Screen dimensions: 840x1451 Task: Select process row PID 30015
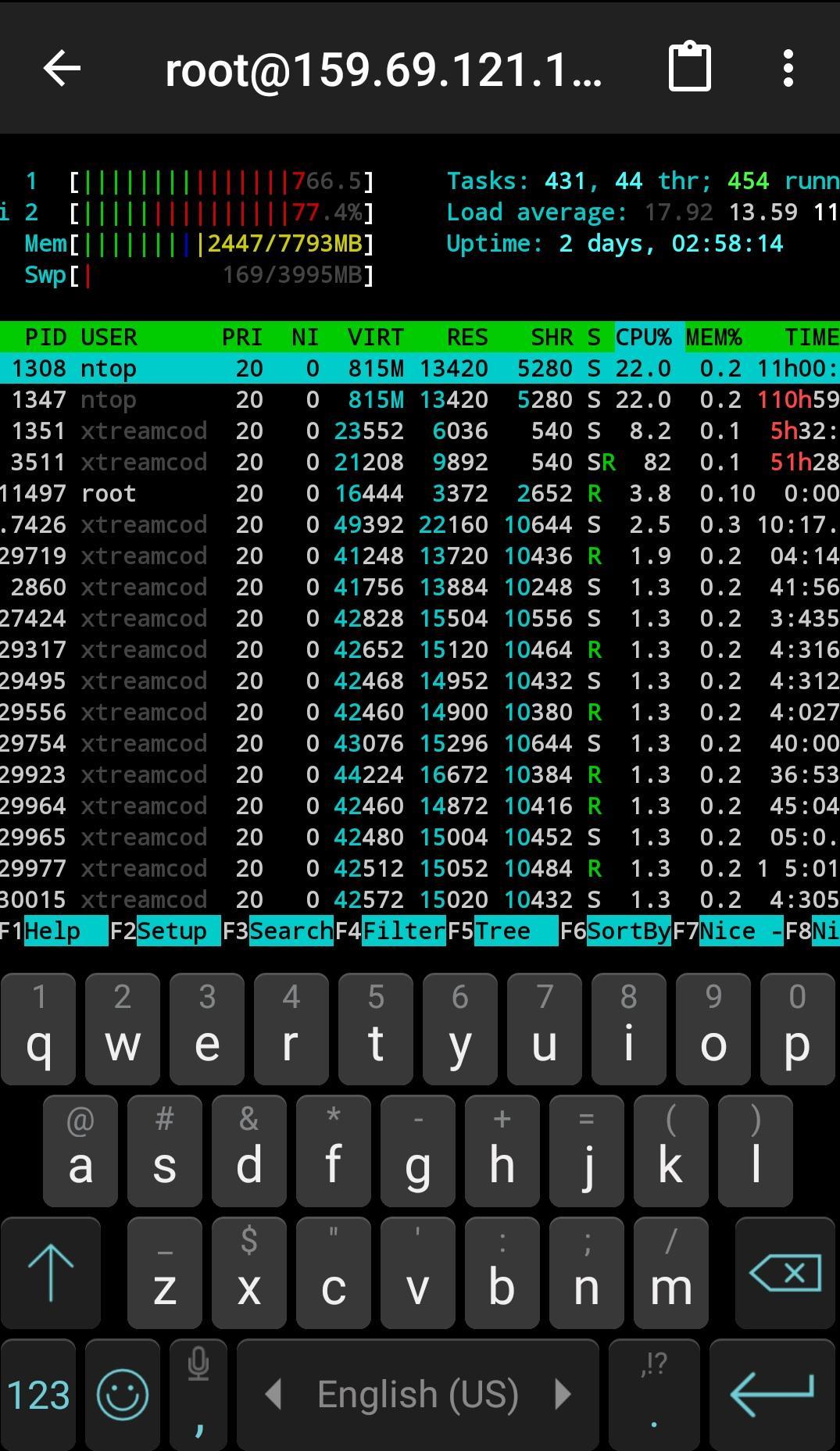click(x=420, y=899)
